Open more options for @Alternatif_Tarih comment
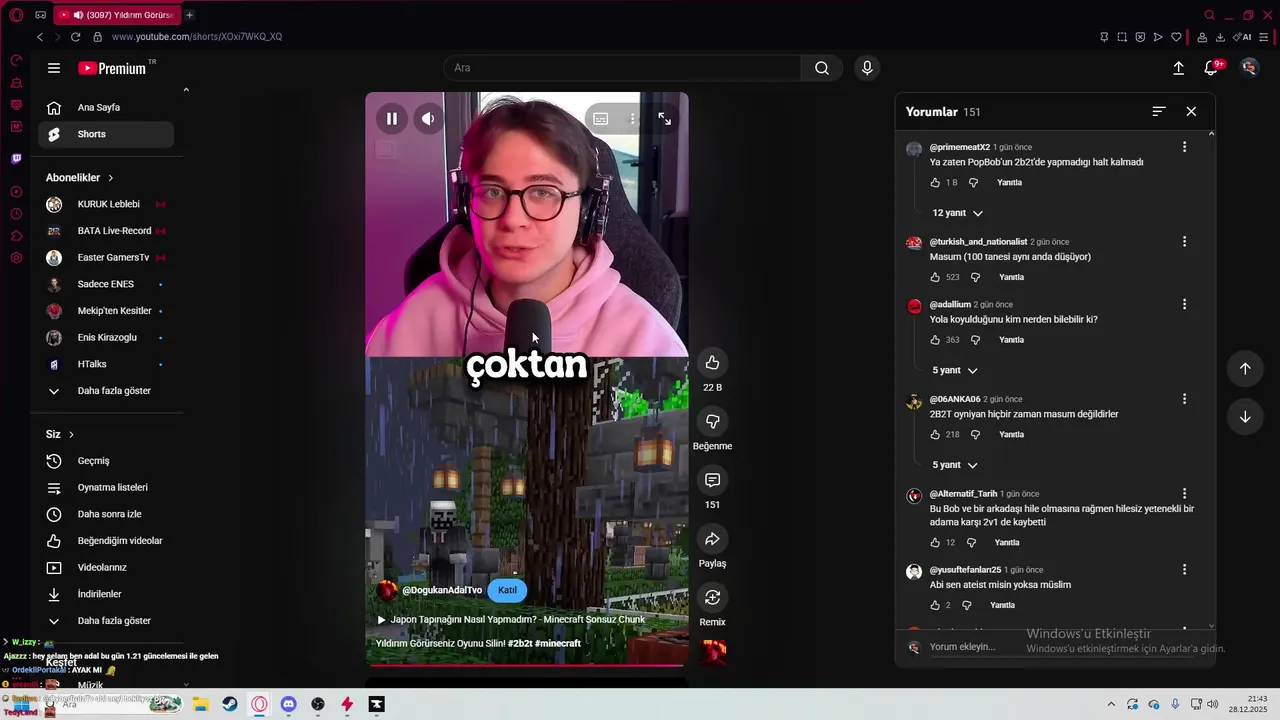The width and height of the screenshot is (1280, 720). pos(1184,494)
